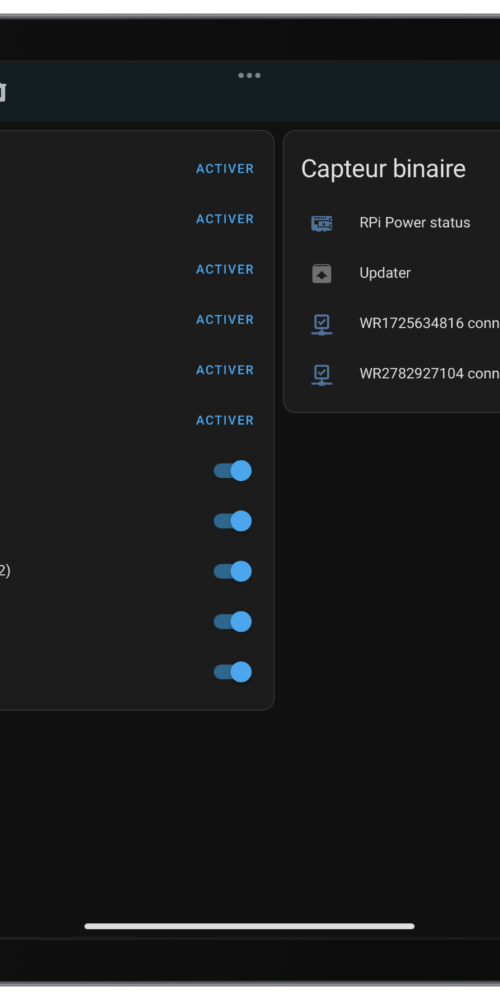Disable the first blue toggle switch
The image size is (500, 1000).
(233, 471)
